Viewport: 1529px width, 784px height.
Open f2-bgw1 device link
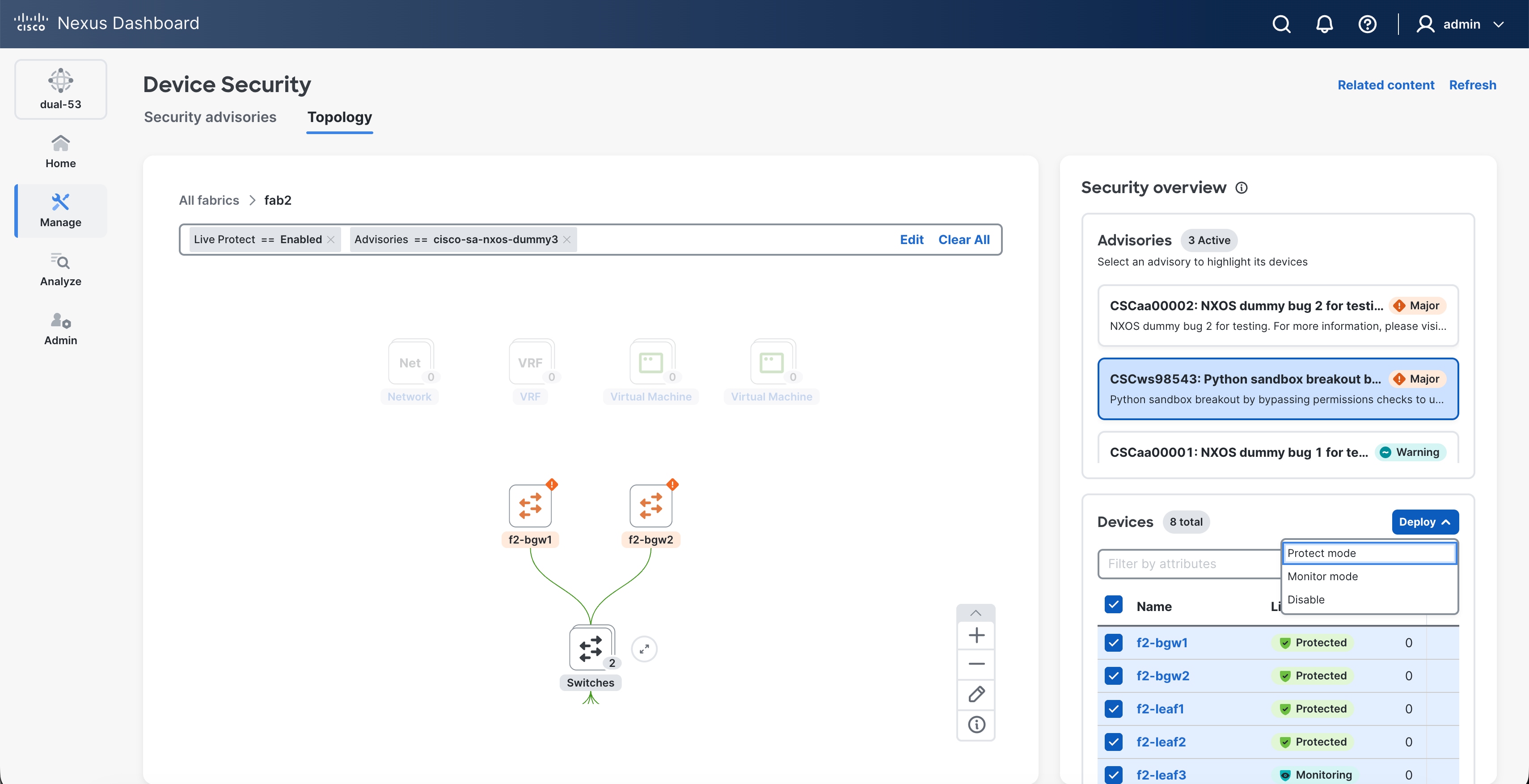pos(1162,643)
